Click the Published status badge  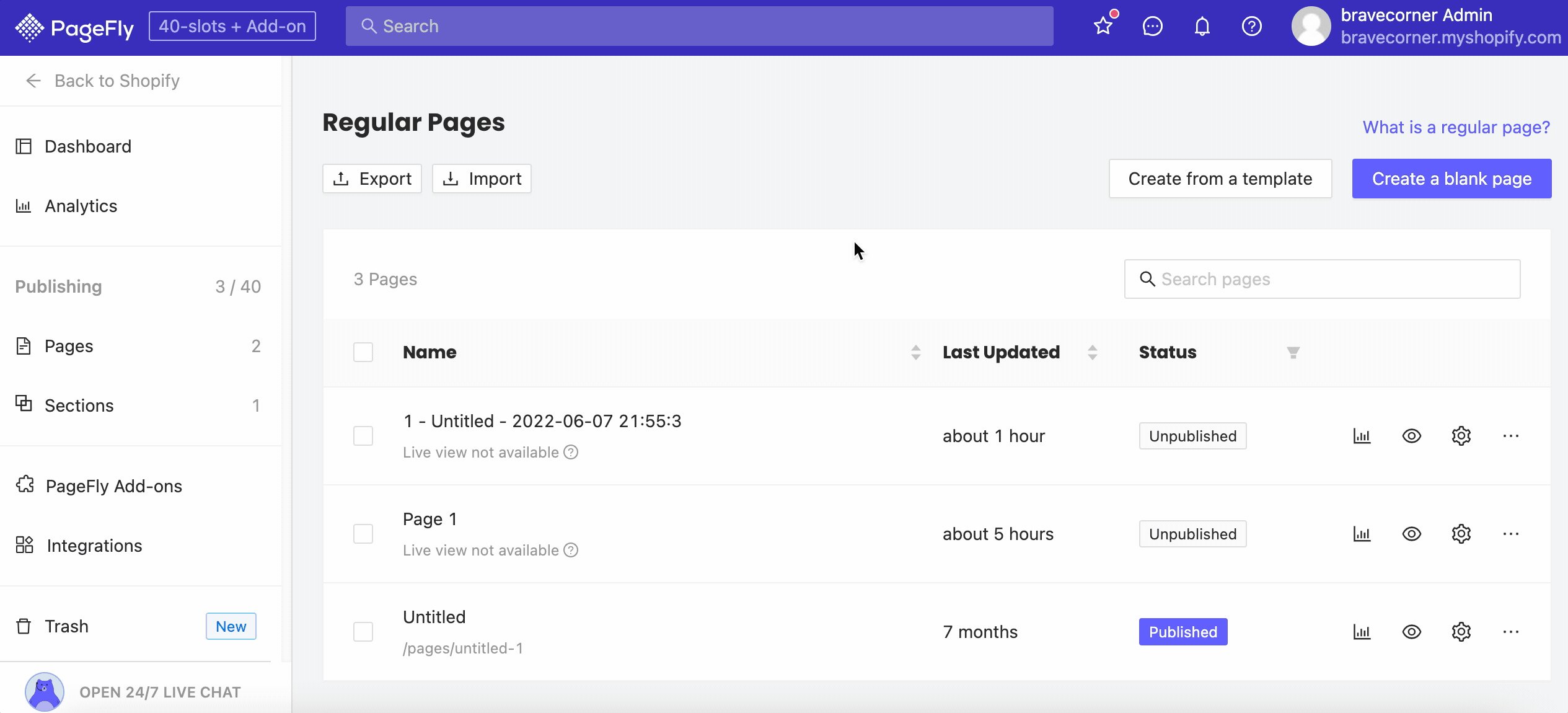1183,632
